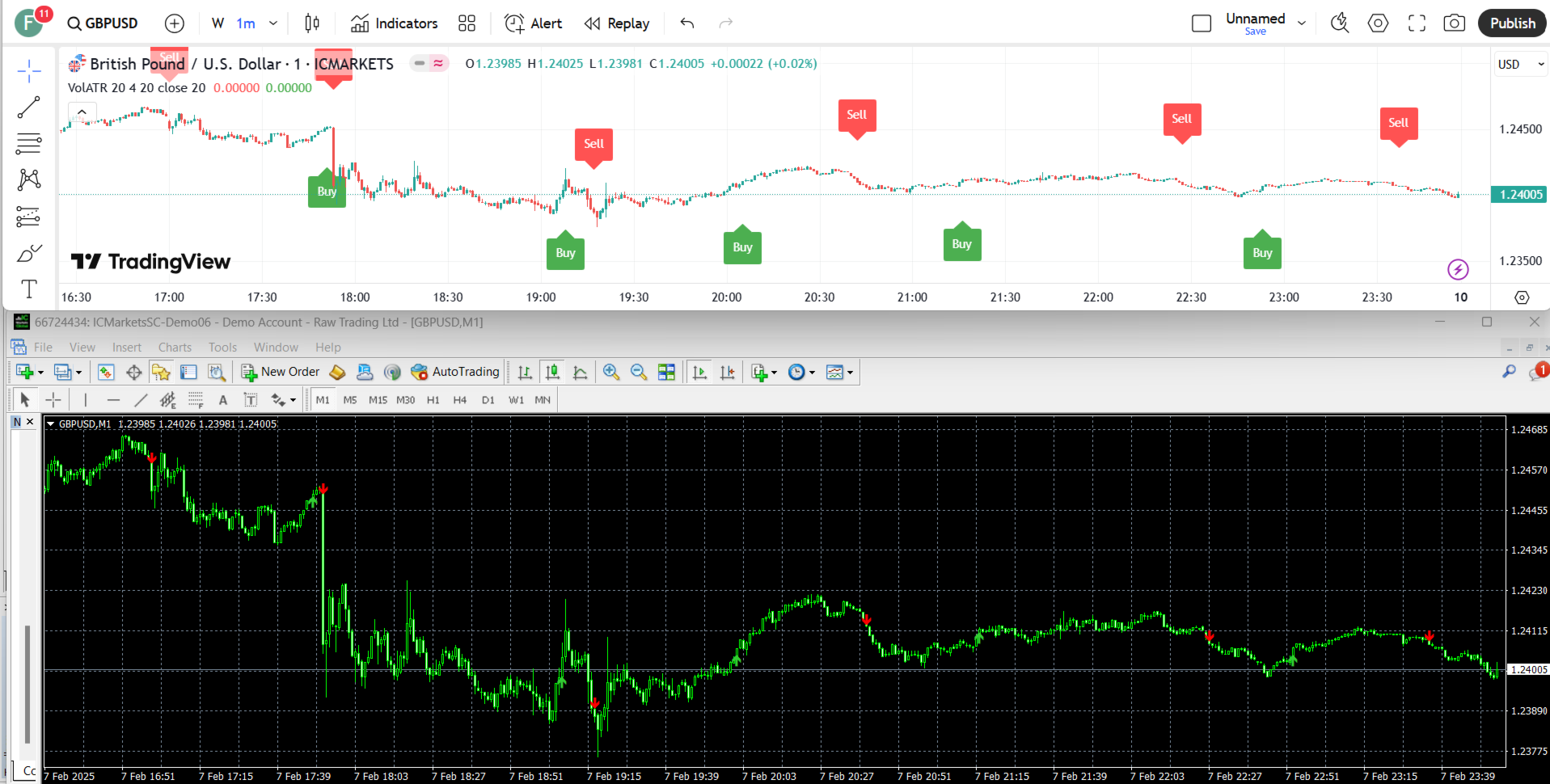Viewport: 1550px width, 784px height.
Task: Open the Fibonacci retracement tool group
Action: (x=29, y=144)
